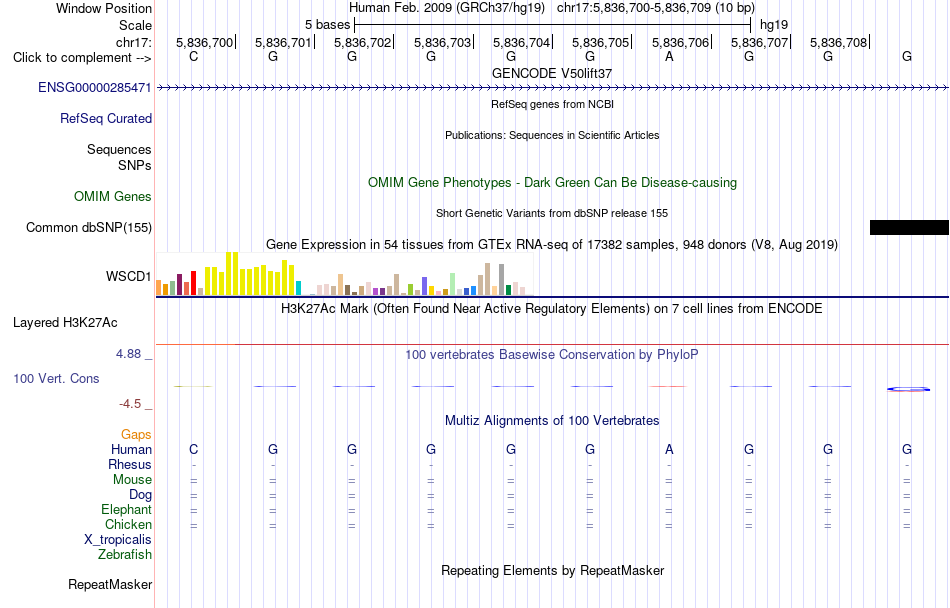Open '100 vertebrates Basewise Conservation by PhyloP' title

(x=552, y=355)
